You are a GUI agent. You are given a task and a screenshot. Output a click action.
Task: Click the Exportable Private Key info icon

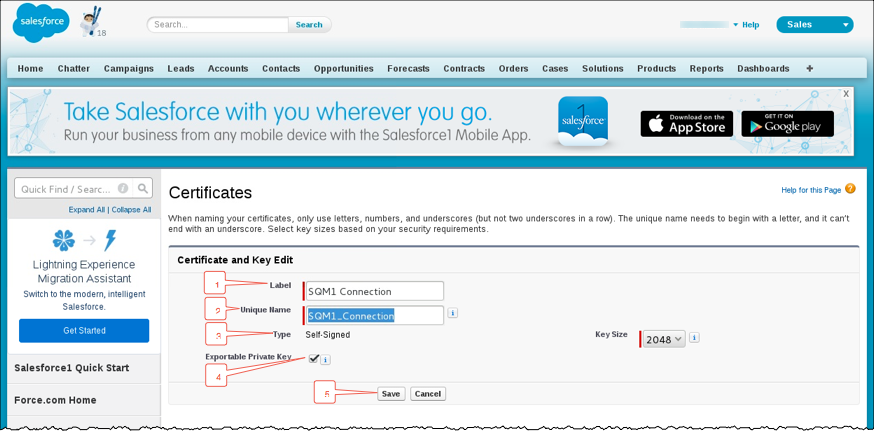326,360
